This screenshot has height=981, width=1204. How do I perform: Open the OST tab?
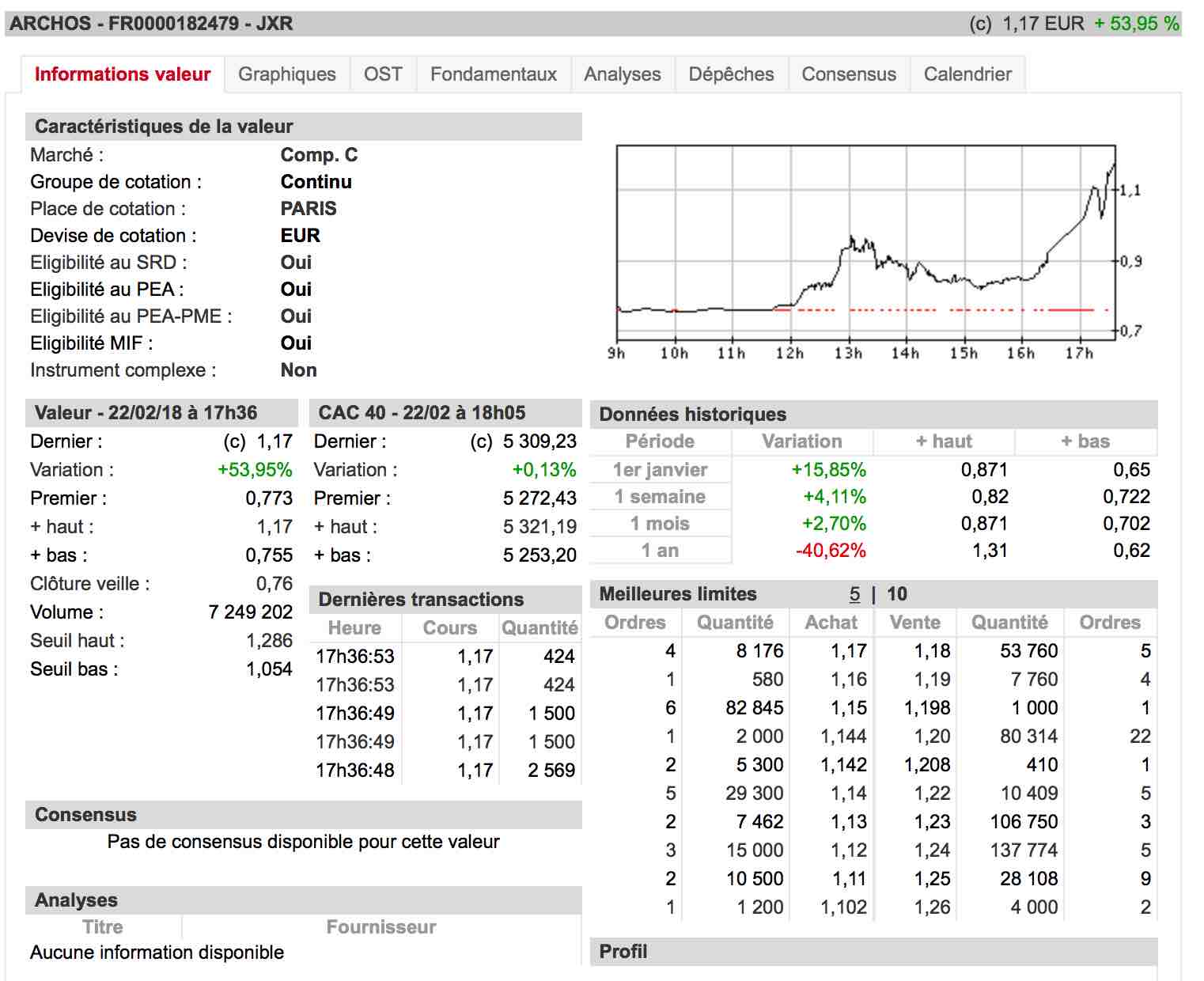coord(383,74)
